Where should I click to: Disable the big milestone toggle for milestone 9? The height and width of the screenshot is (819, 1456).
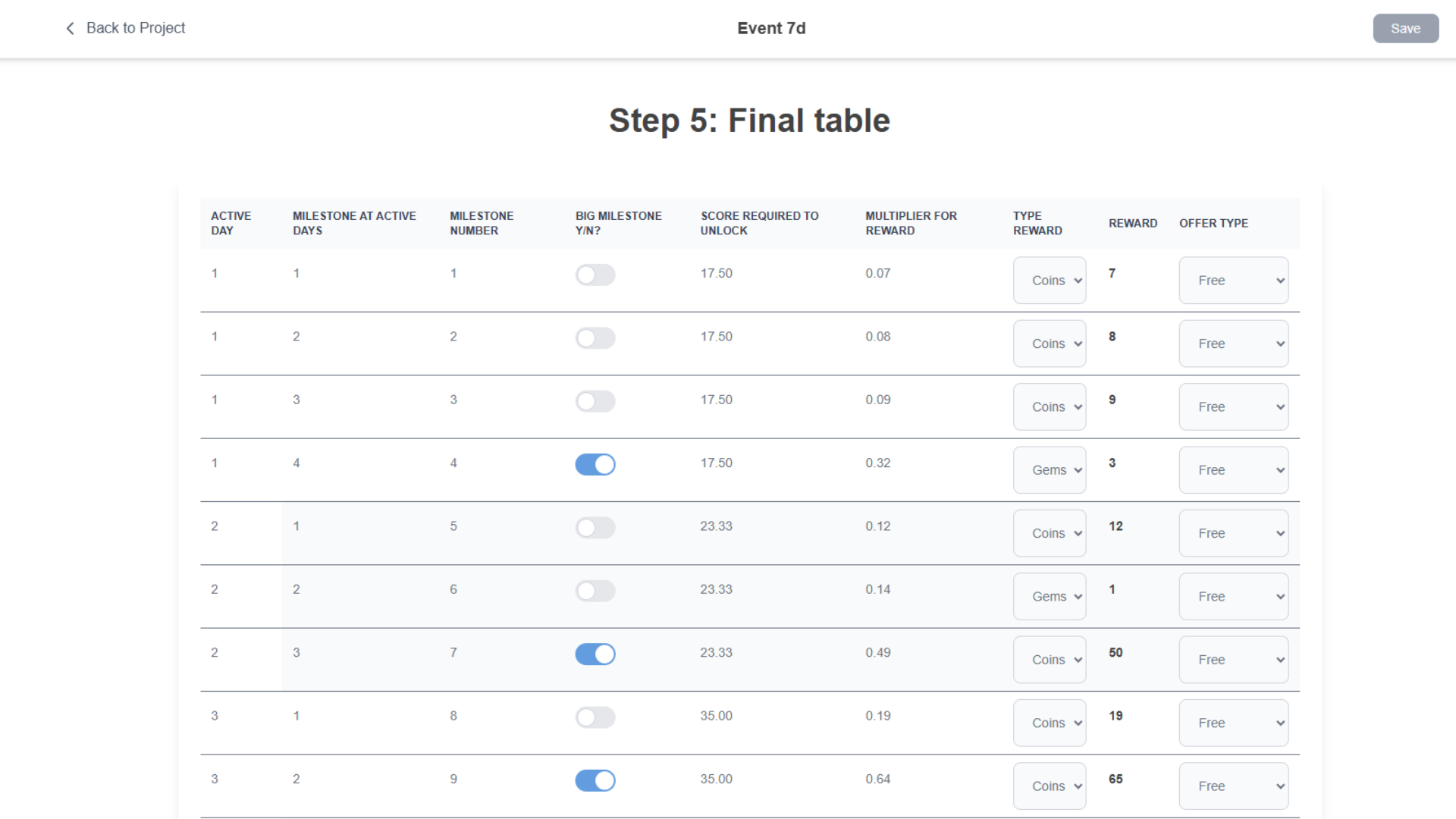click(595, 780)
